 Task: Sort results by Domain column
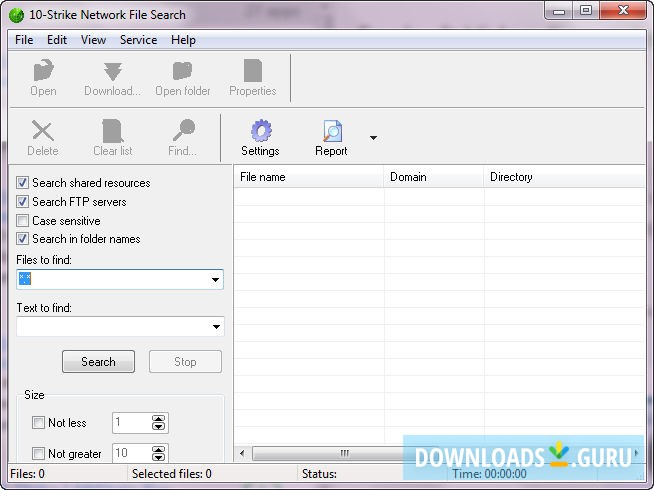434,177
